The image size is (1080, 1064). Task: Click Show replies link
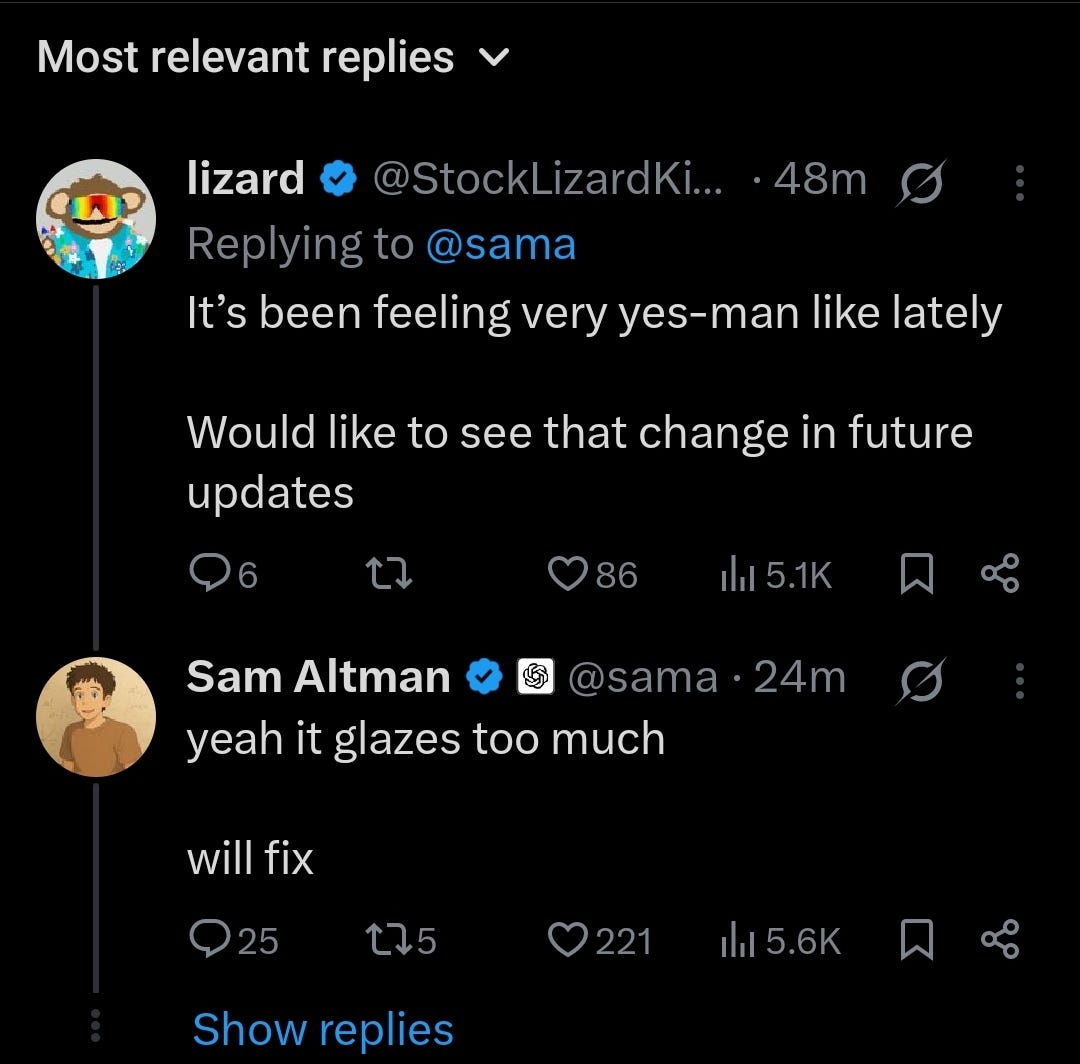(x=323, y=1030)
